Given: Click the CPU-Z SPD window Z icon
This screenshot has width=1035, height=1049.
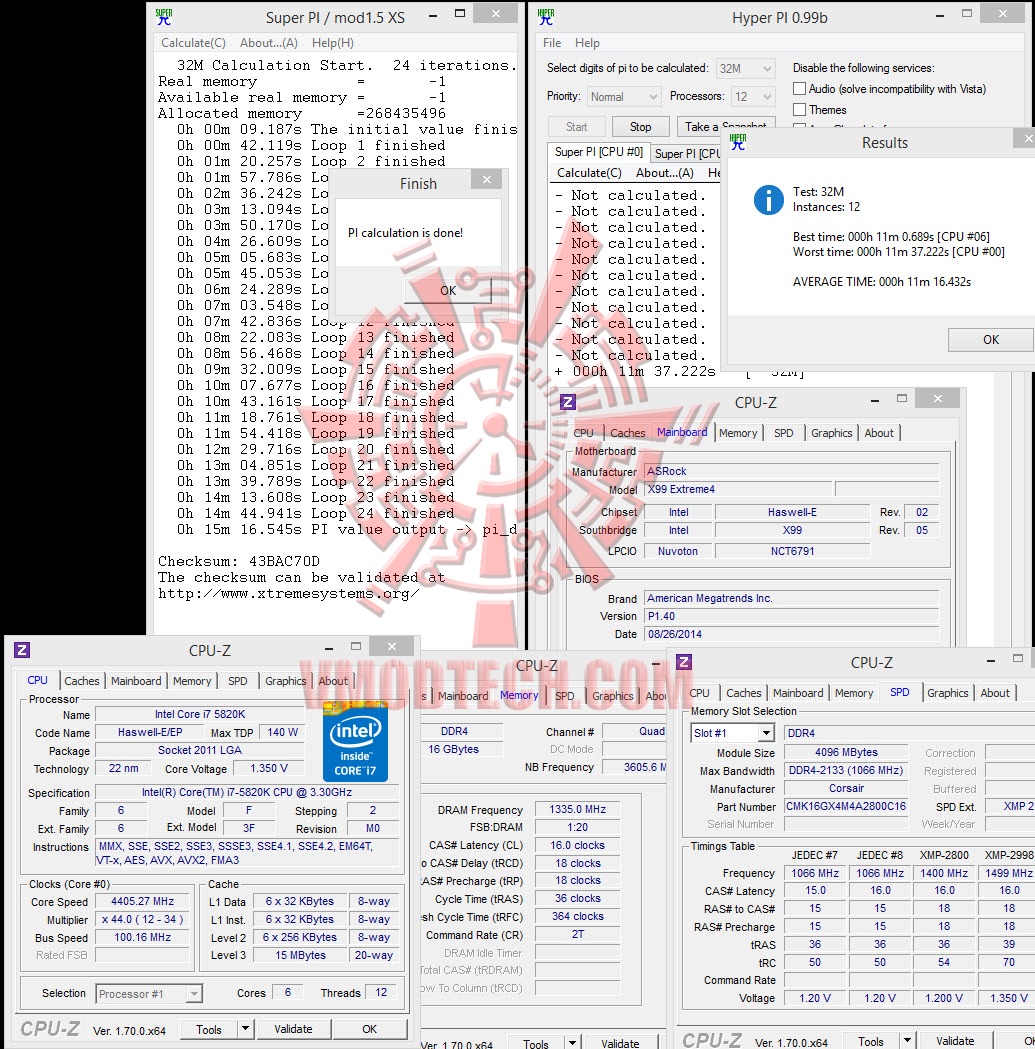Looking at the screenshot, I should [684, 662].
